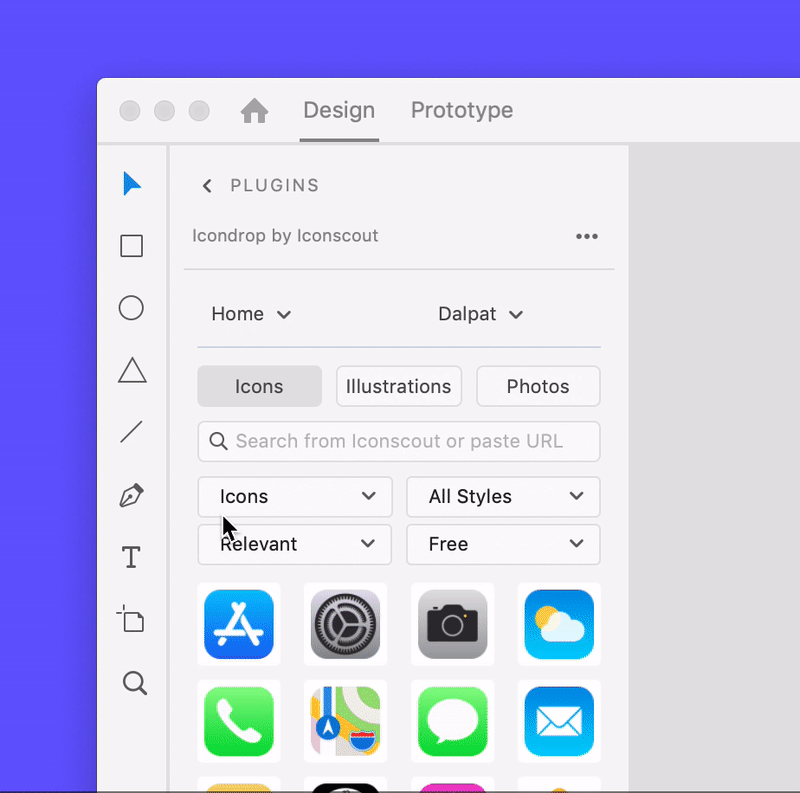
Task: Expand the Free price filter dropdown
Action: [503, 544]
